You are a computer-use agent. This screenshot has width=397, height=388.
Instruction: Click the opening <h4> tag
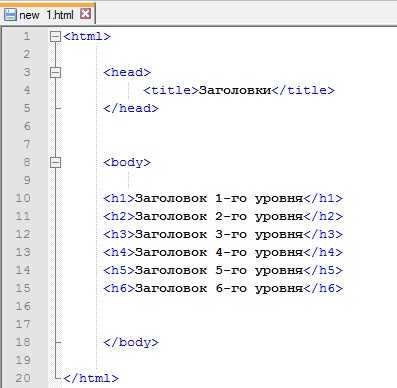tap(119, 253)
